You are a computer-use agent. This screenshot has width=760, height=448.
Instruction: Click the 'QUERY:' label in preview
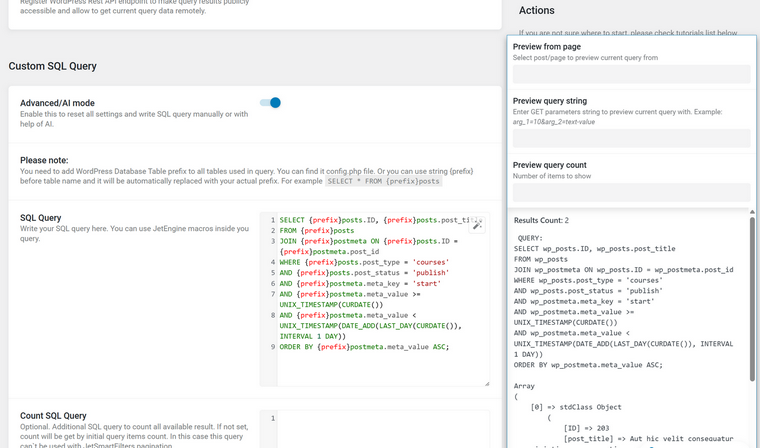(x=530, y=238)
